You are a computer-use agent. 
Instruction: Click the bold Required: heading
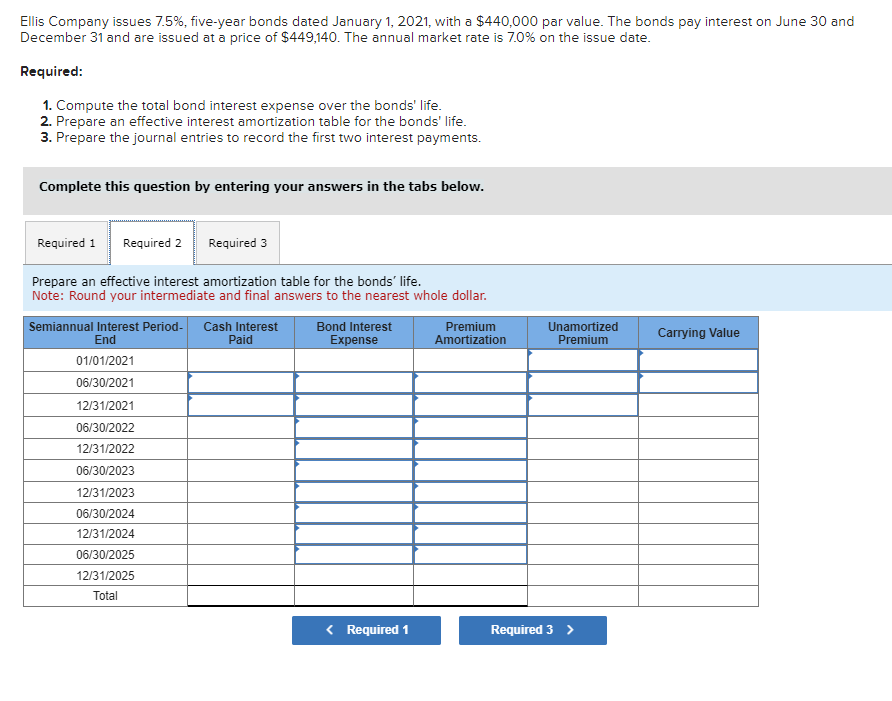pos(51,72)
